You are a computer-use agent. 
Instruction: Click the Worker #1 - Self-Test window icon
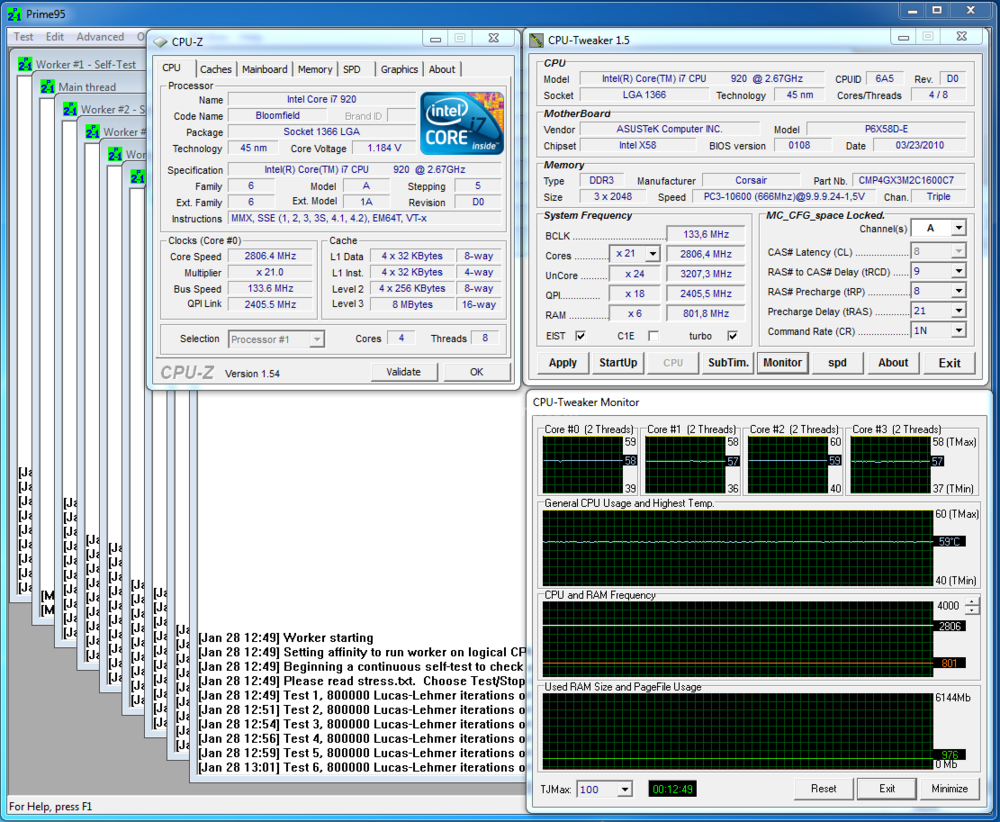(x=26, y=64)
